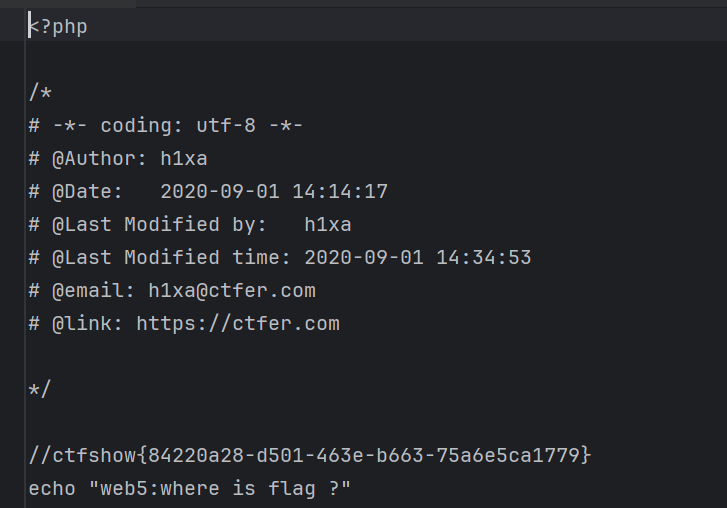727x508 pixels.
Task: Click the ctfshow flag comment line
Action: tap(310, 456)
